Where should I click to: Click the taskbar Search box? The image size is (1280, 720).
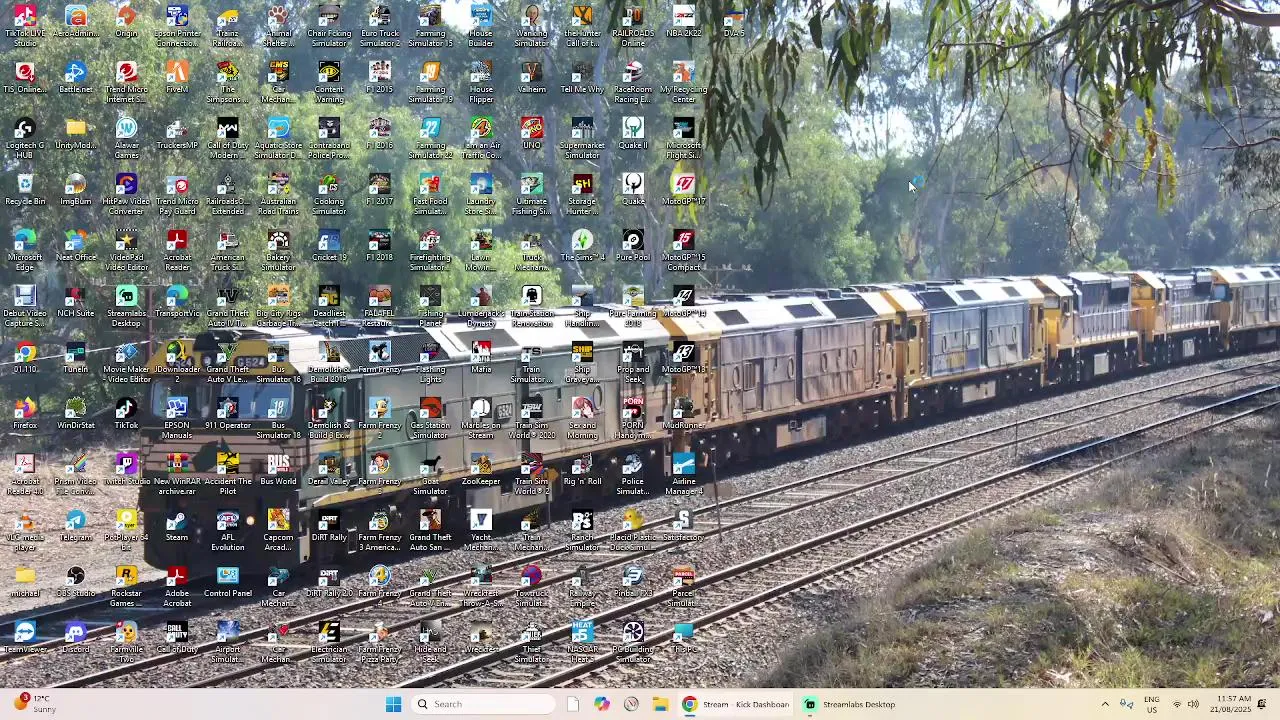pos(484,704)
